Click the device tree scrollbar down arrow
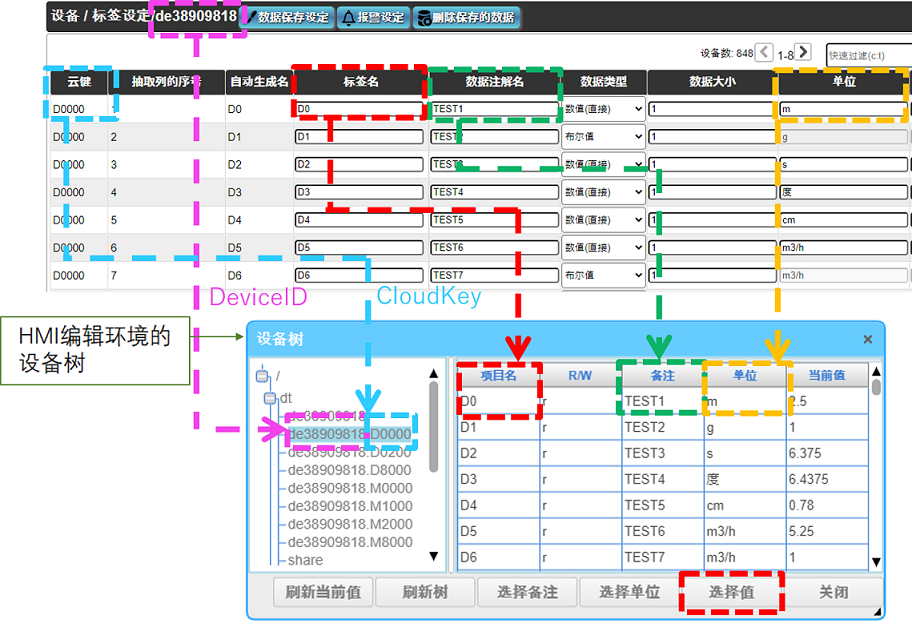This screenshot has width=912, height=624. [434, 556]
